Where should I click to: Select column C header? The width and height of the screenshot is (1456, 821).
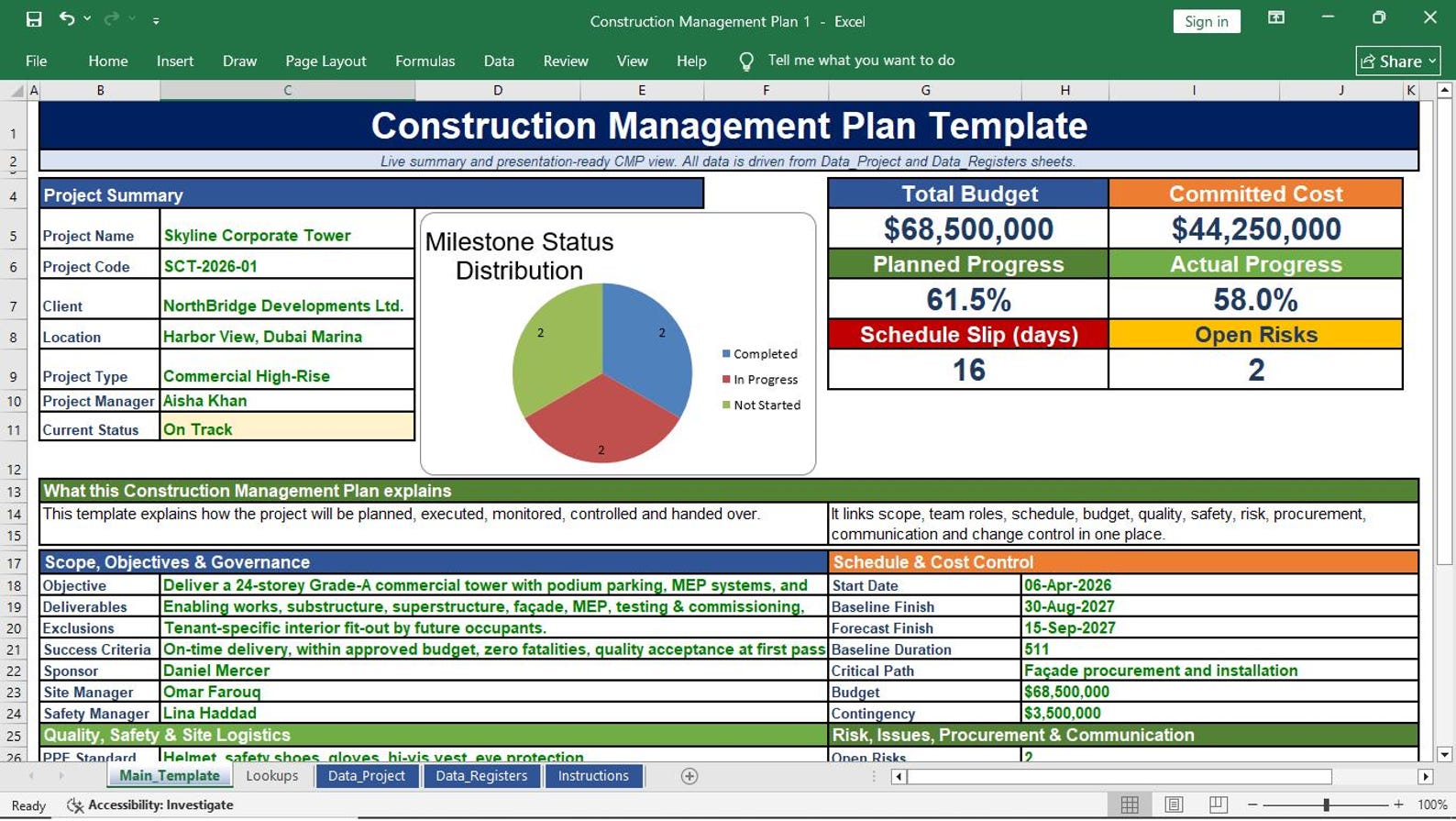pyautogui.click(x=287, y=90)
